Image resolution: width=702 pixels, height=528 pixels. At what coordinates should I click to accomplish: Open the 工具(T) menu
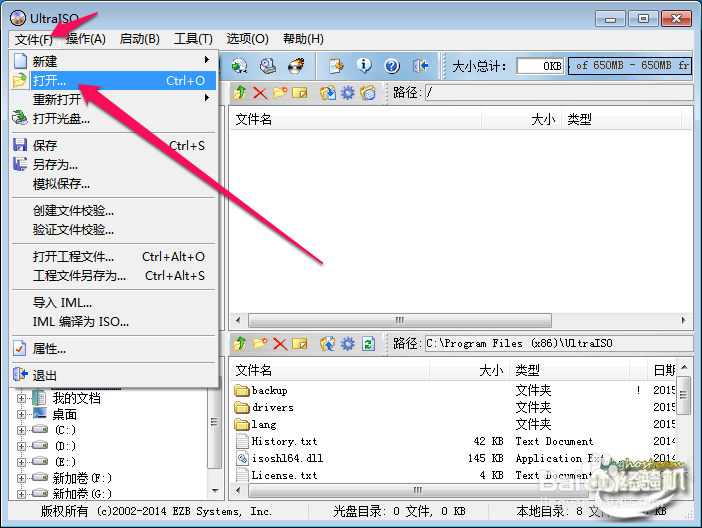[193, 39]
